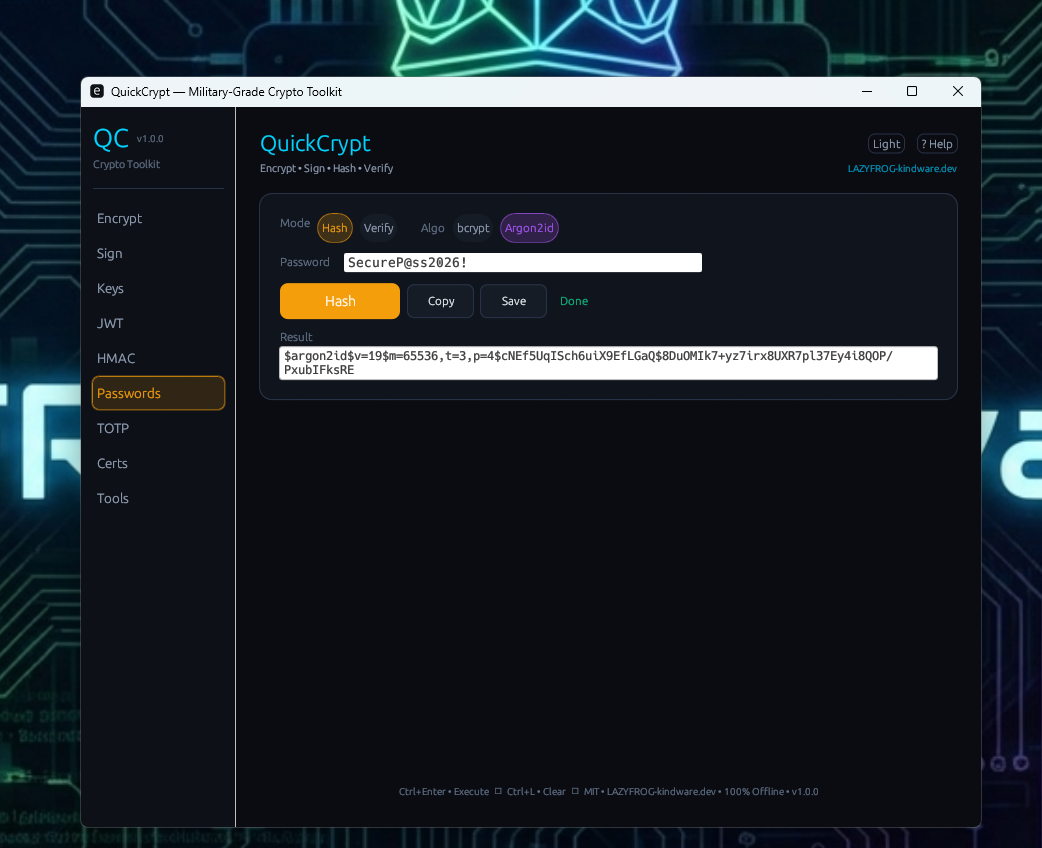Open the Tools section
1042x848 pixels.
pyautogui.click(x=112, y=498)
